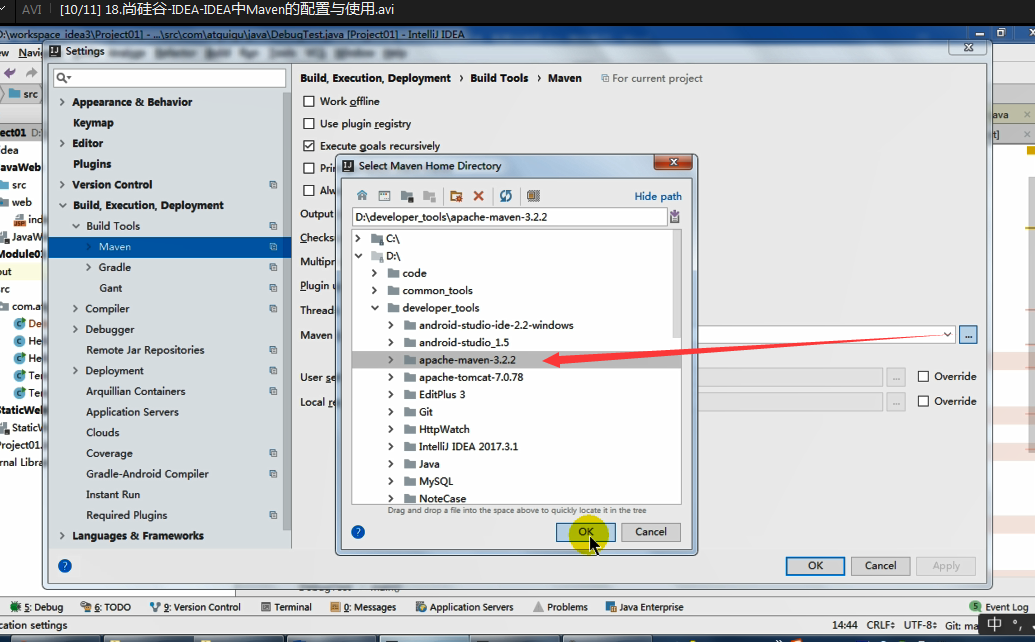Collapse developer_tools folder
Image resolution: width=1035 pixels, height=642 pixels.
coord(374,308)
